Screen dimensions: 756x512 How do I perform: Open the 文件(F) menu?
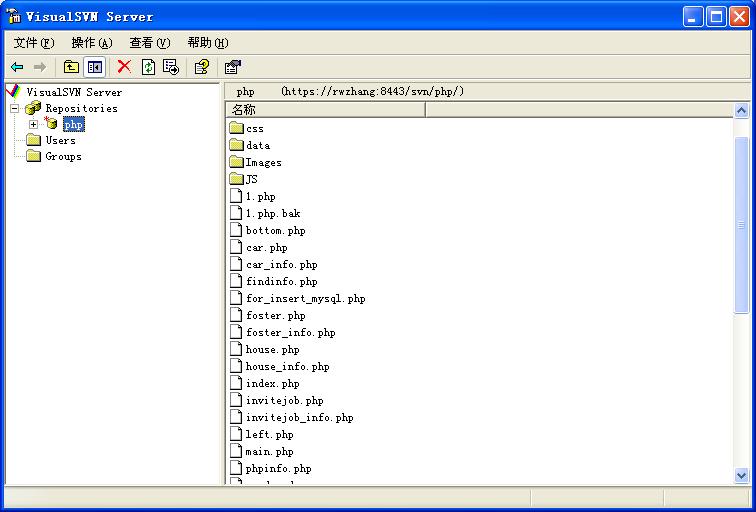34,43
